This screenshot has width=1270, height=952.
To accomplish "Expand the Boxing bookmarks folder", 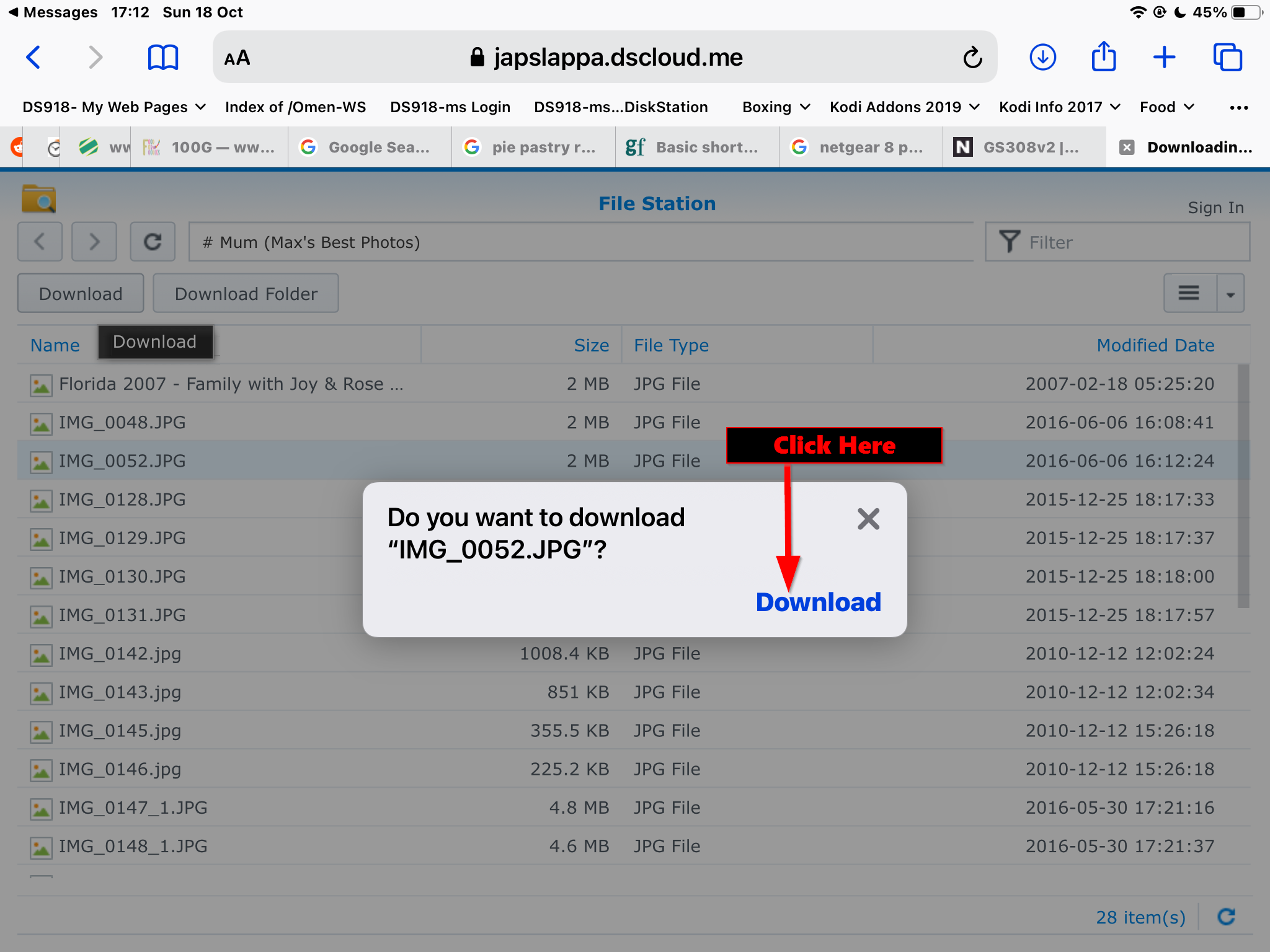I will tap(776, 107).
